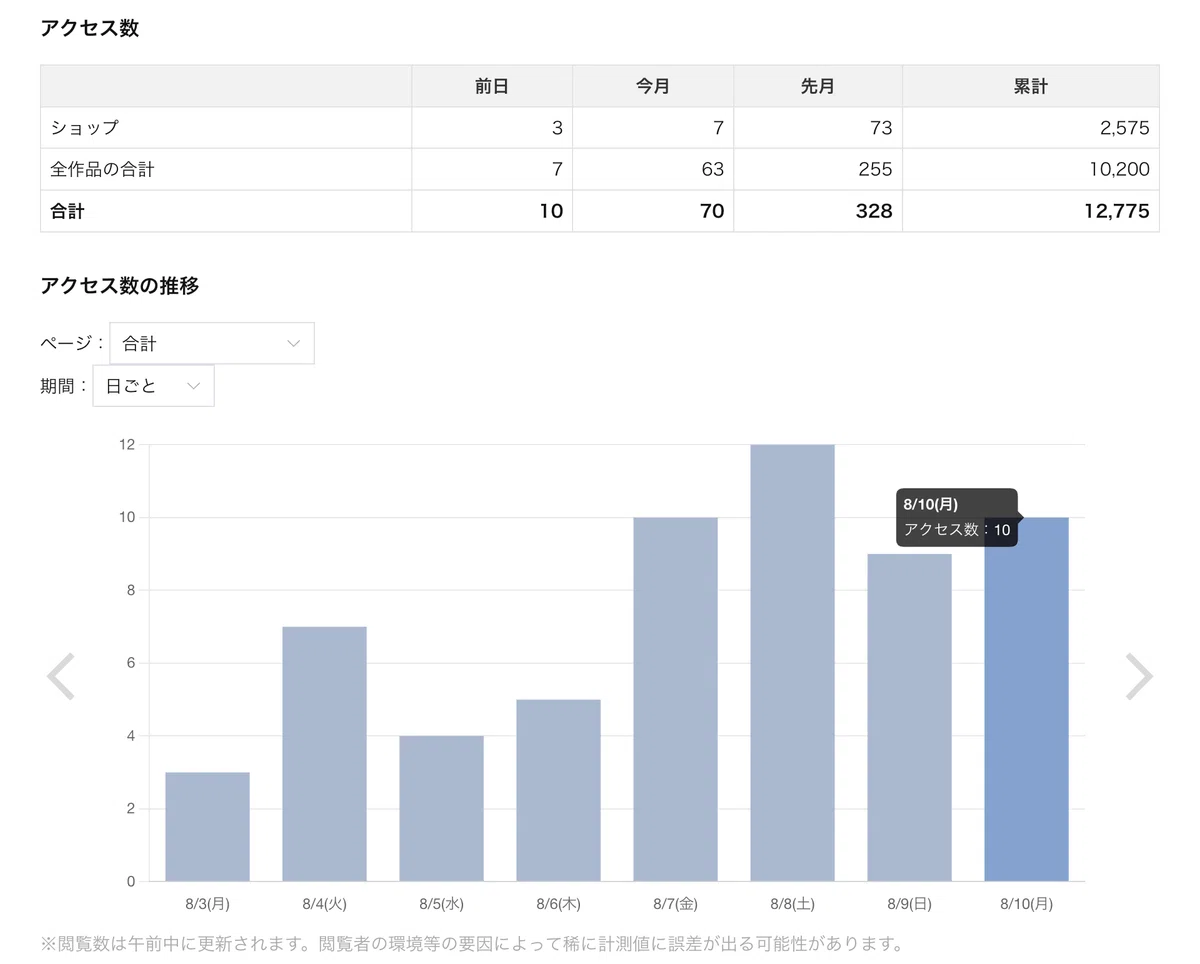Screen dimensions: 1200x964
Task: Select the highlighted 8/10(月) bar
Action: [x=1026, y=699]
